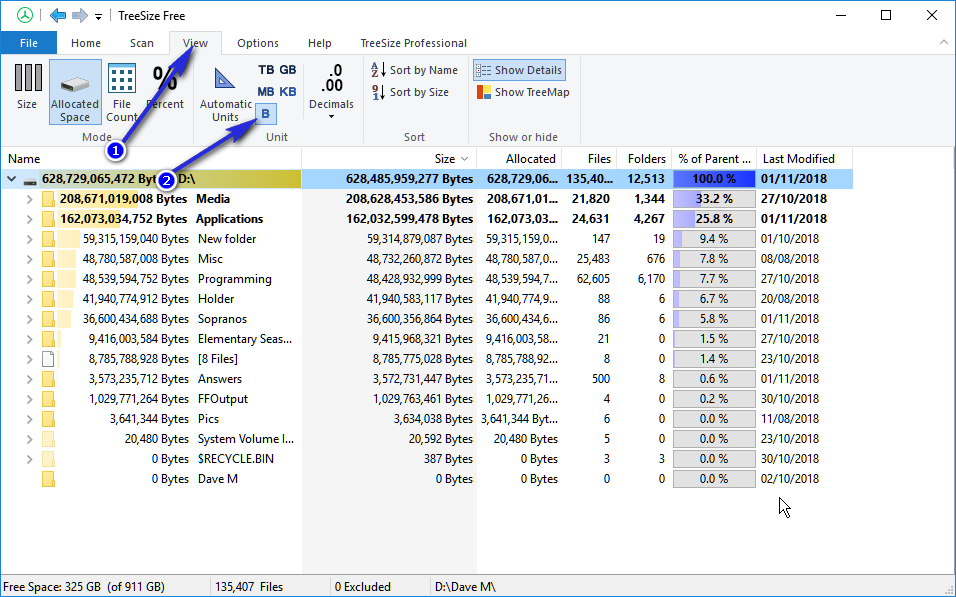
Task: Enable Automatic Units
Action: [x=225, y=91]
